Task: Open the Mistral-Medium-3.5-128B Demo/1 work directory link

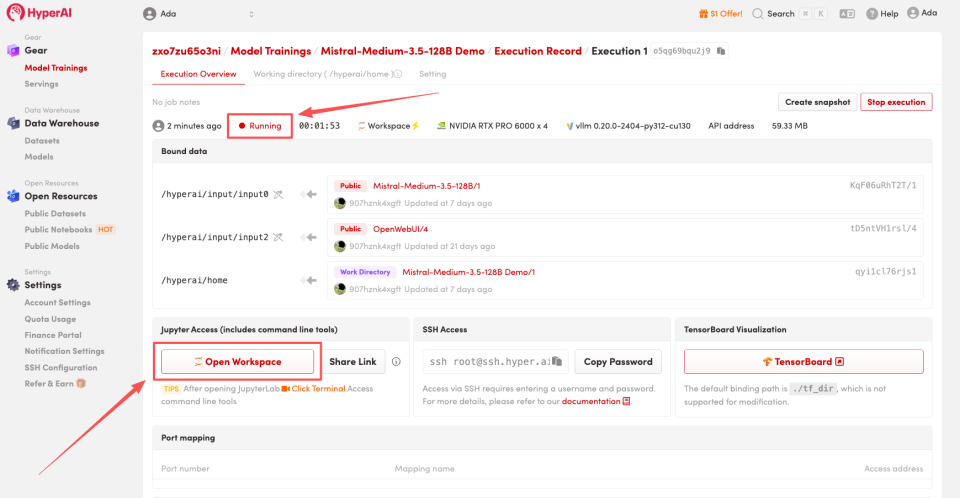Action: tap(468, 272)
